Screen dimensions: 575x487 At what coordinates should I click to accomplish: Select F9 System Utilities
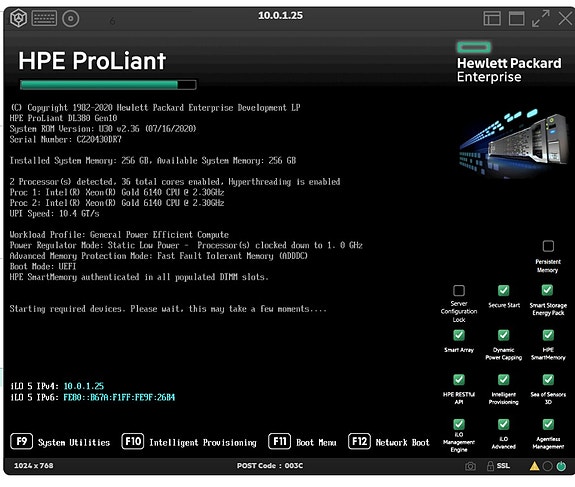click(60, 442)
